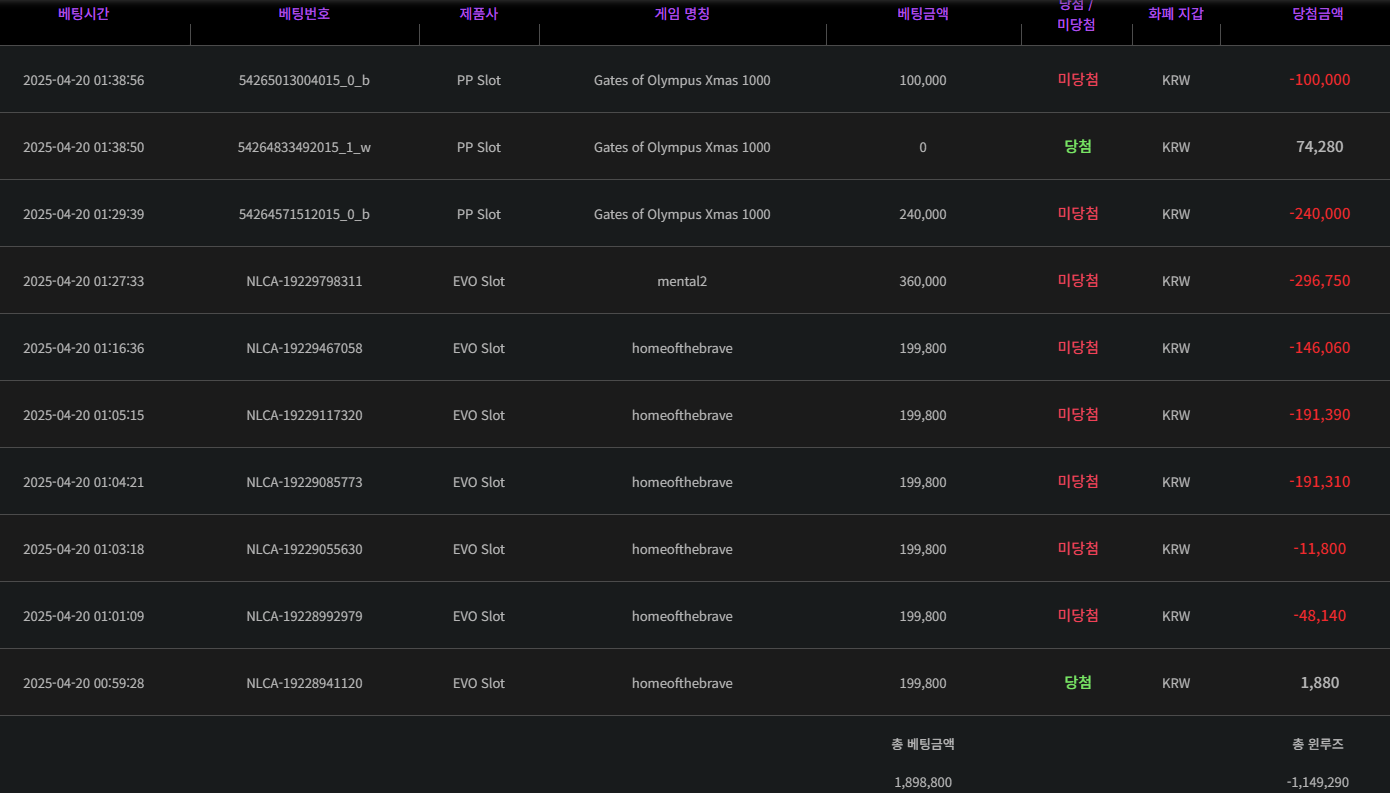The height and width of the screenshot is (793, 1390).
Task: Click the -296,750 loss amount
Action: pos(1319,281)
